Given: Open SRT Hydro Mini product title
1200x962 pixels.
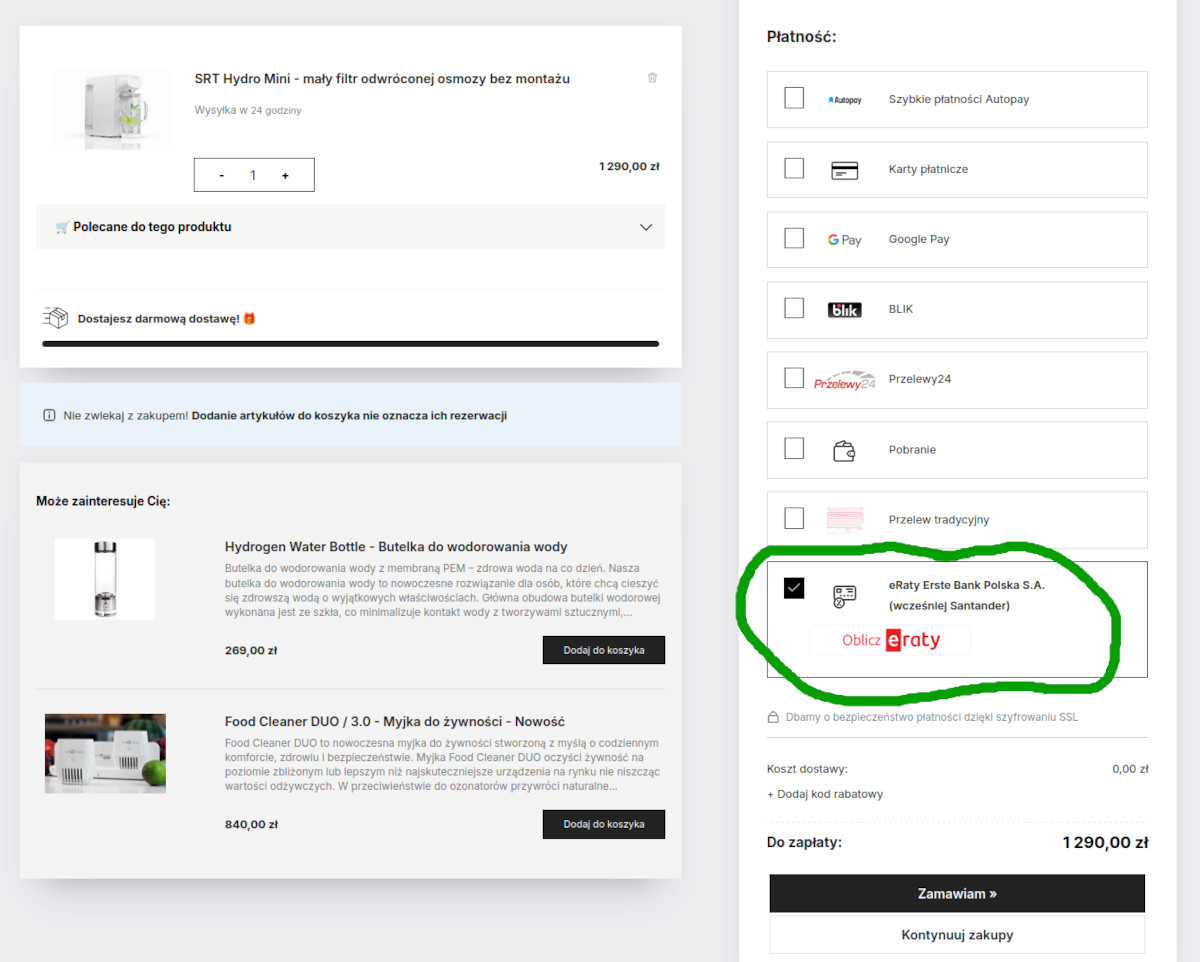Looking at the screenshot, I should pos(382,79).
